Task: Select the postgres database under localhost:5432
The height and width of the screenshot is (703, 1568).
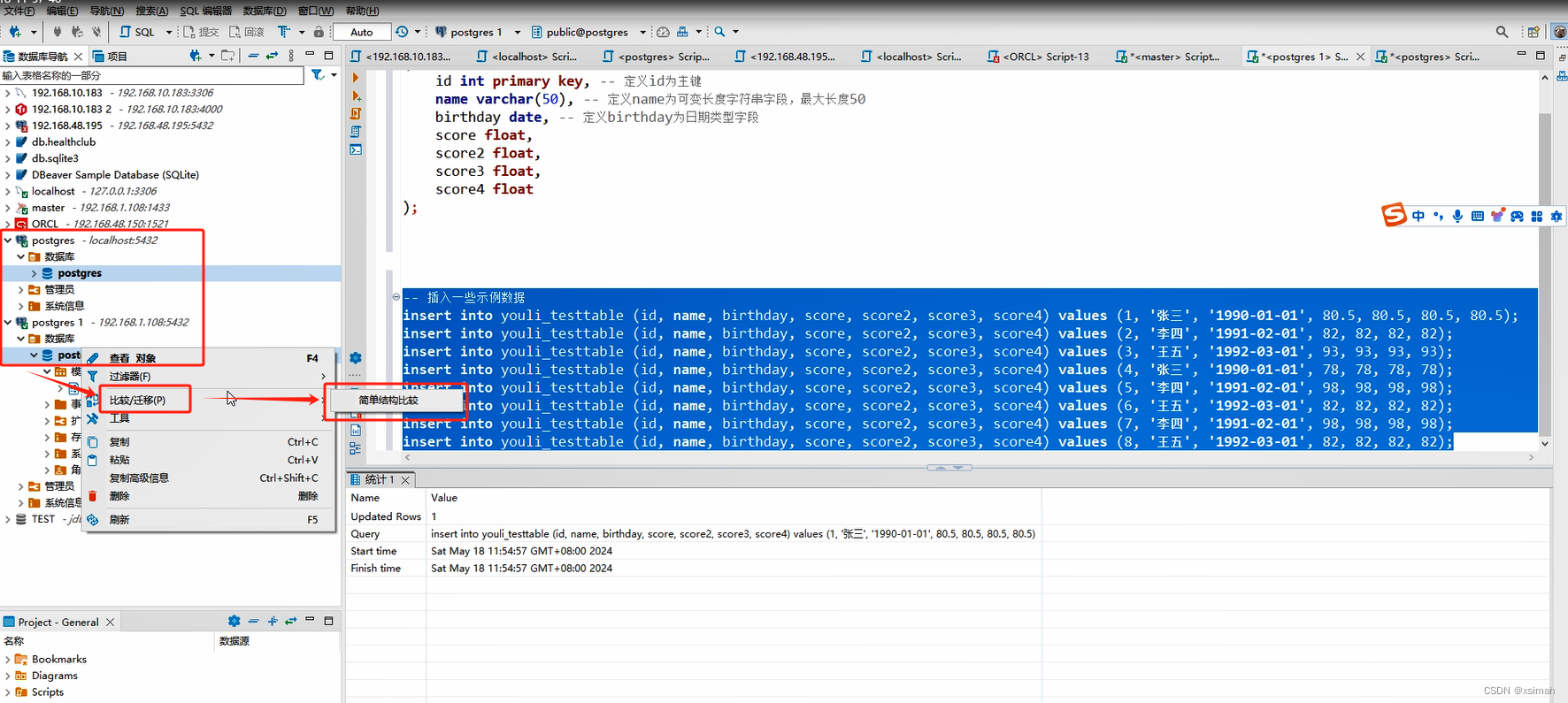Action: 80,274
